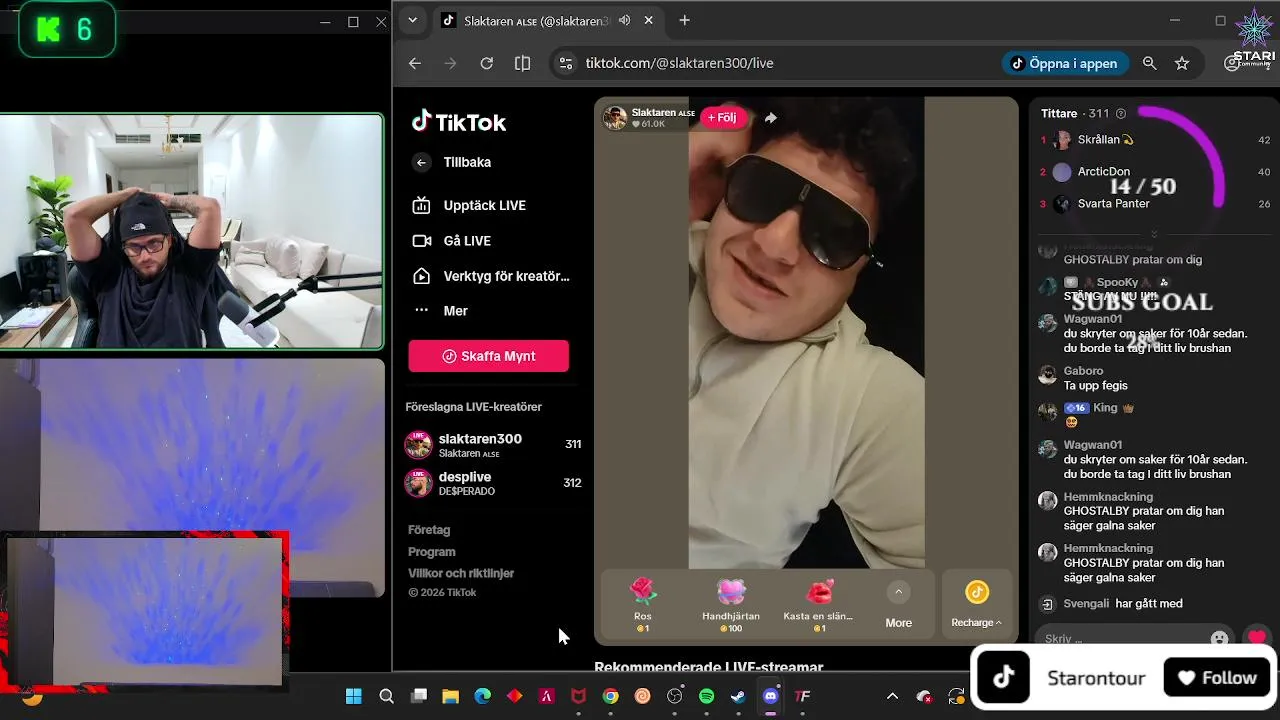
Task: Go back in browser
Action: coord(415,63)
